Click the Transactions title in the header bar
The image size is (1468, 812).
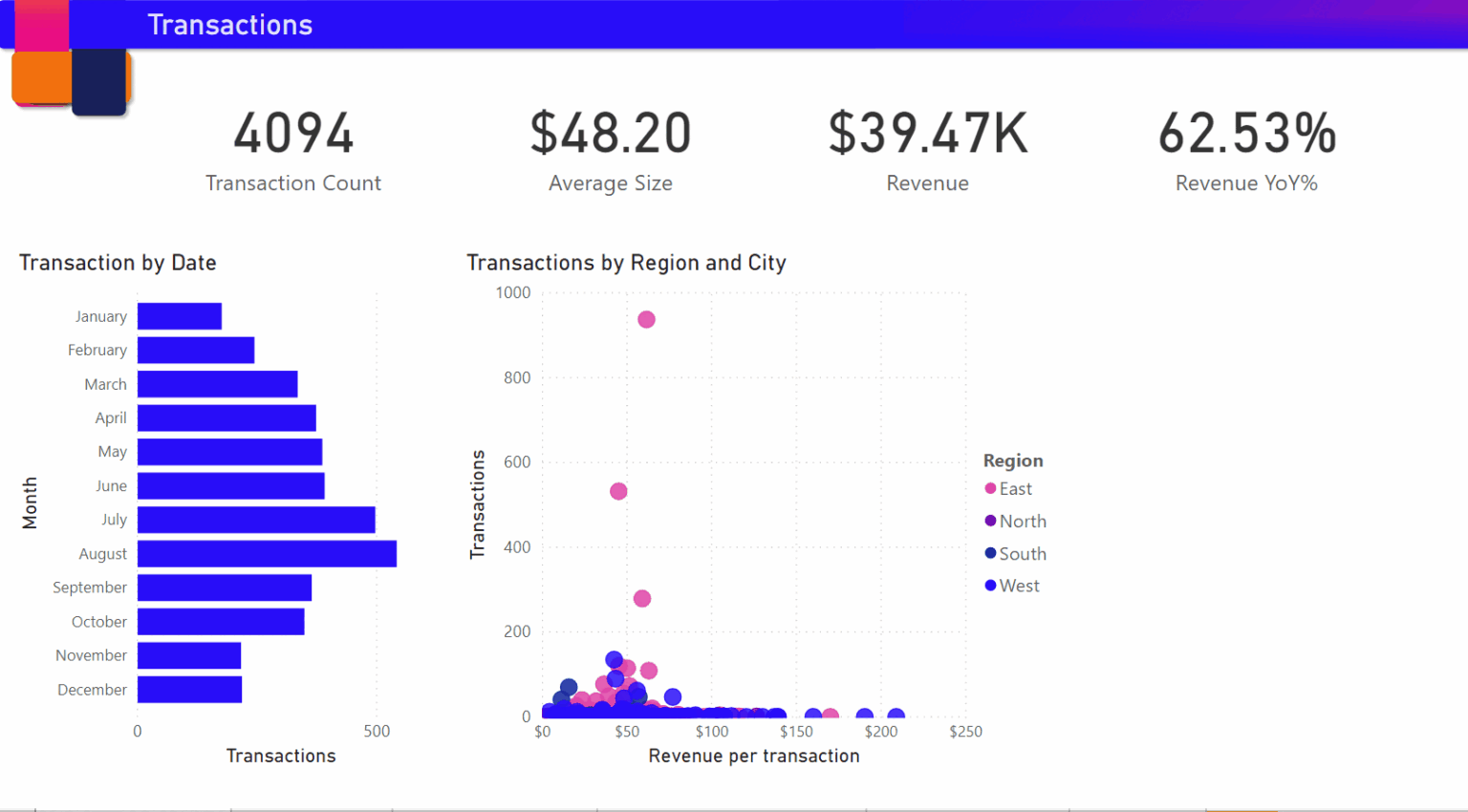pos(229,25)
